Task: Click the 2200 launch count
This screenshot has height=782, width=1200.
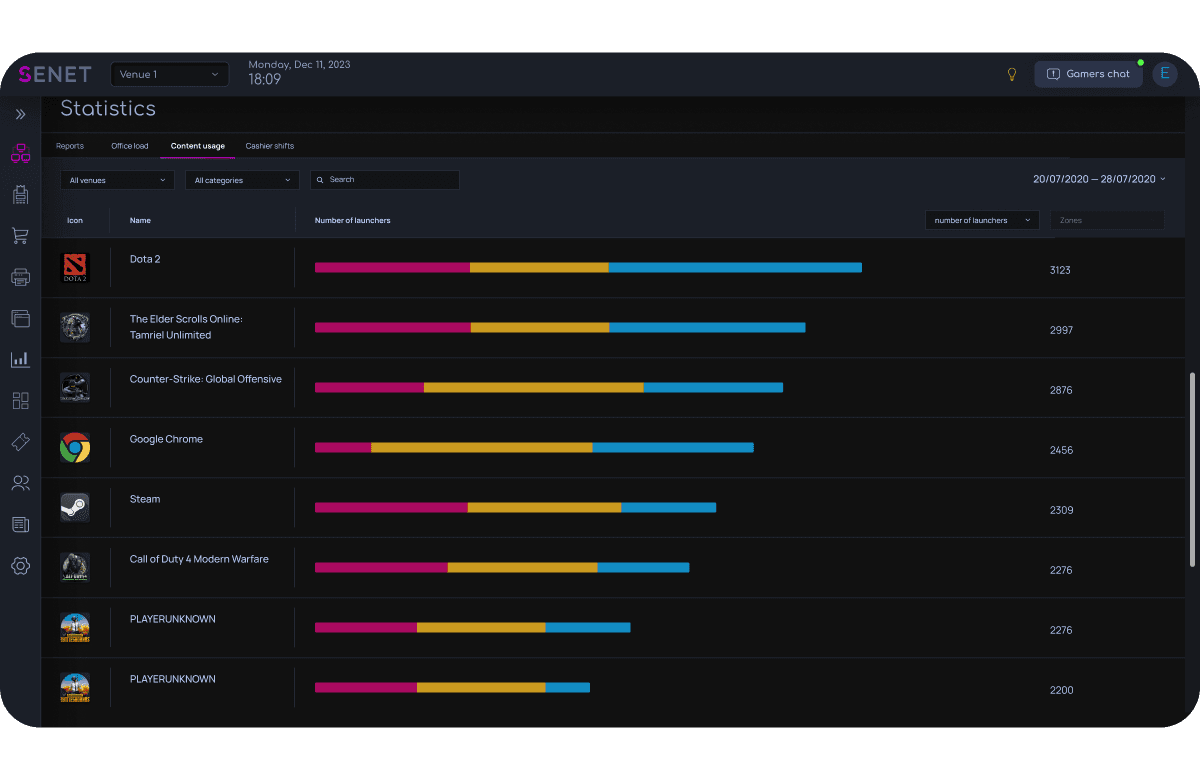Action: (x=1061, y=690)
